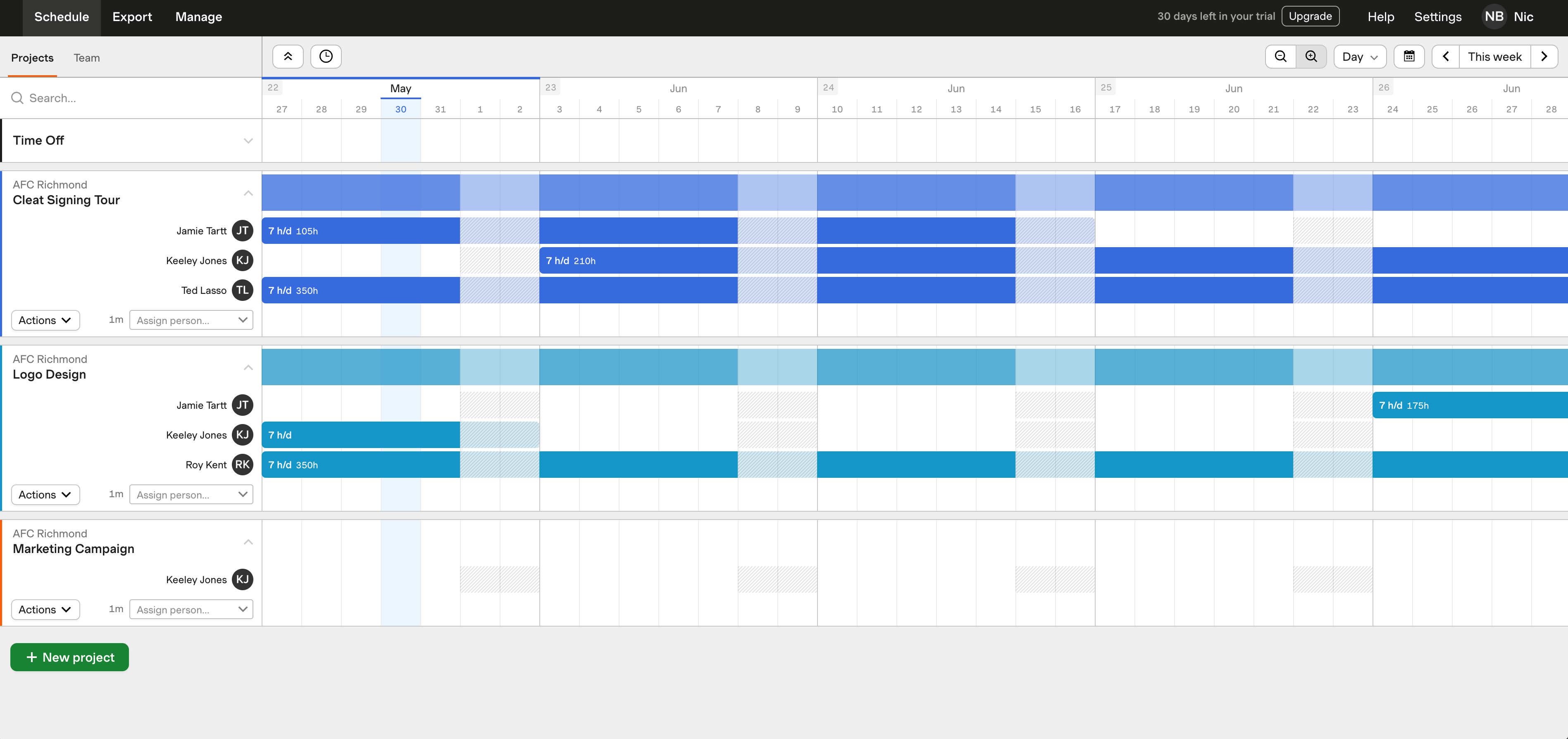Collapse the Marketing Campaign project
1568x739 pixels.
248,542
